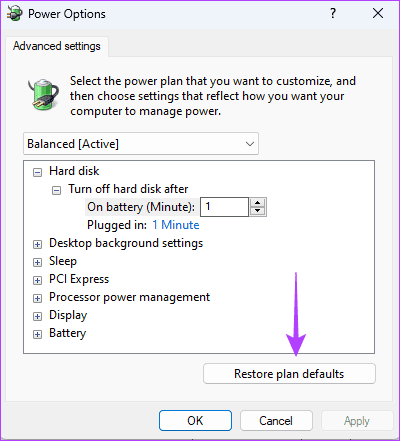400x441 pixels.
Task: Click the Power Options title bar icon
Action: tap(15, 14)
